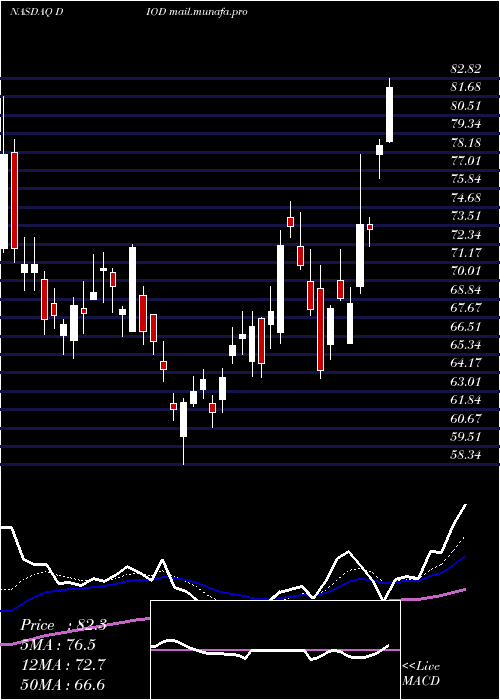Click the 64.17 price axis label
Screen dimensions: 500x700
[466, 363]
